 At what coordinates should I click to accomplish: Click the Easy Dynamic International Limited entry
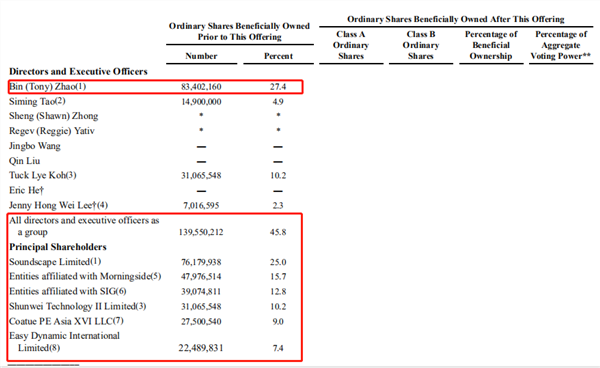tap(64, 342)
